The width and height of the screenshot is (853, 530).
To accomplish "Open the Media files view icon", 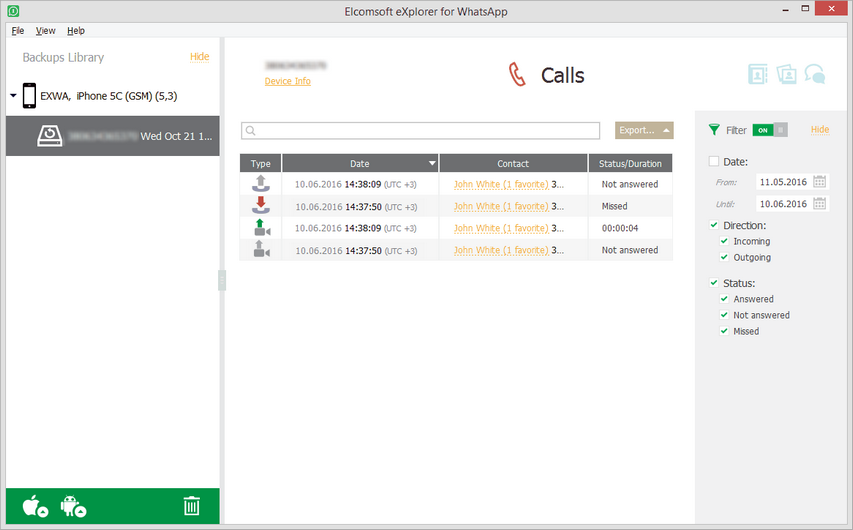I will coord(786,74).
